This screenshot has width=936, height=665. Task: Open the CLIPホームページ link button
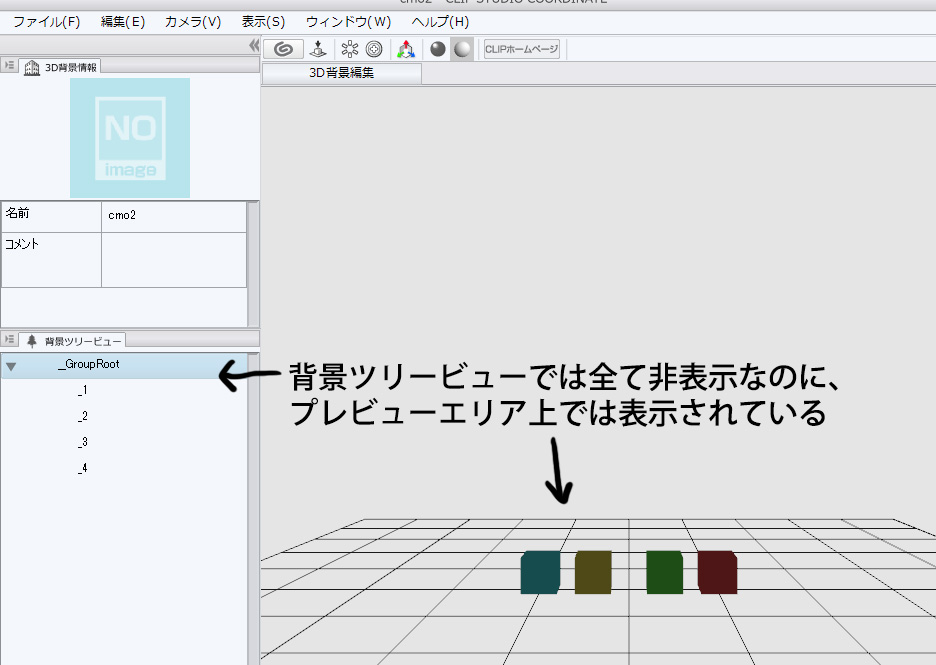(521, 49)
